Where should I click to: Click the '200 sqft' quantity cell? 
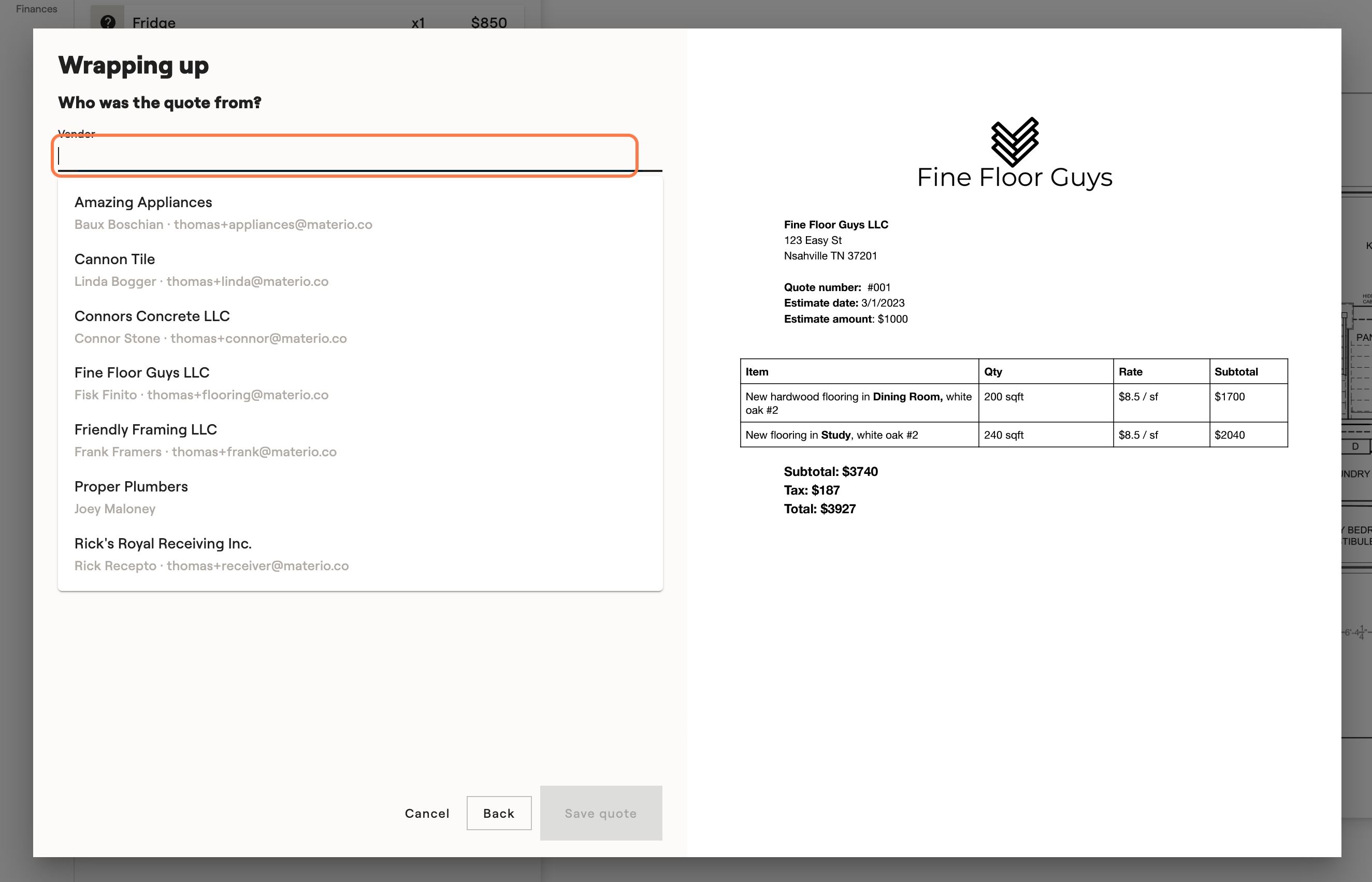[1046, 403]
